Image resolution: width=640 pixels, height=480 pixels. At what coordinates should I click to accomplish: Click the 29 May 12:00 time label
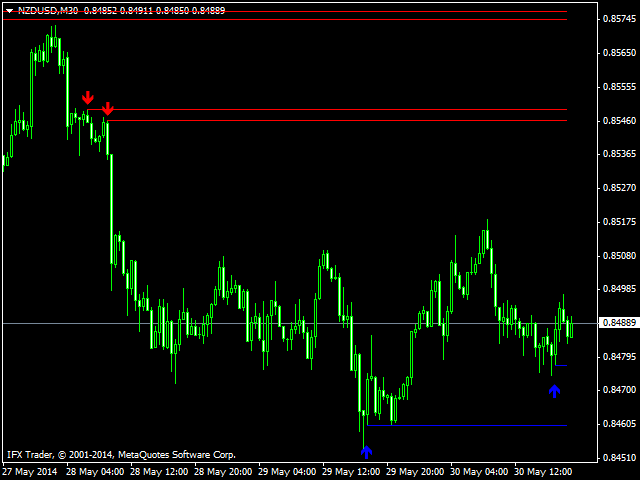click(x=351, y=472)
